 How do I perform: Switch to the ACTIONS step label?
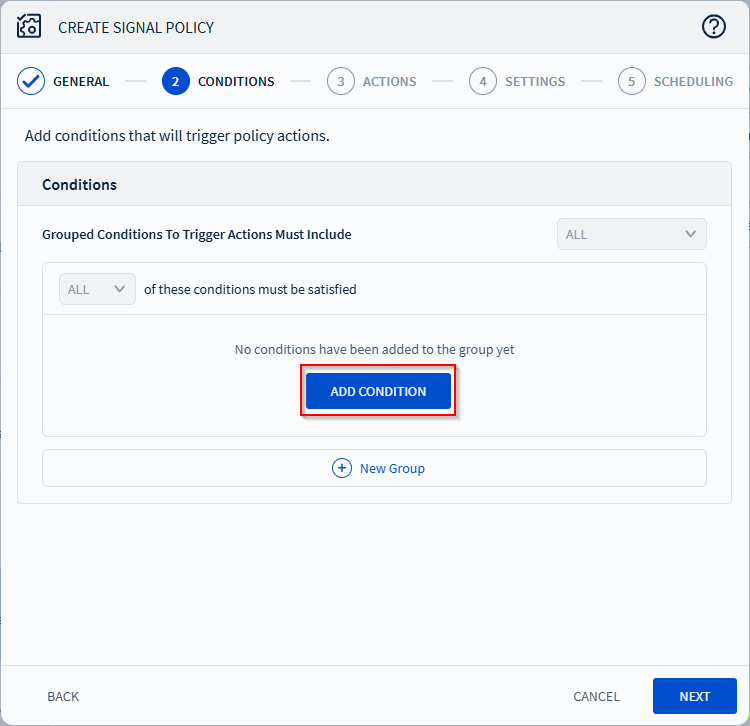click(389, 82)
